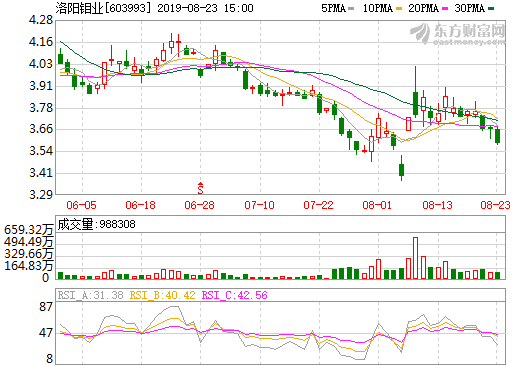Click the 4.28 price axis label
The height and width of the screenshot is (365, 520).
click(41, 20)
